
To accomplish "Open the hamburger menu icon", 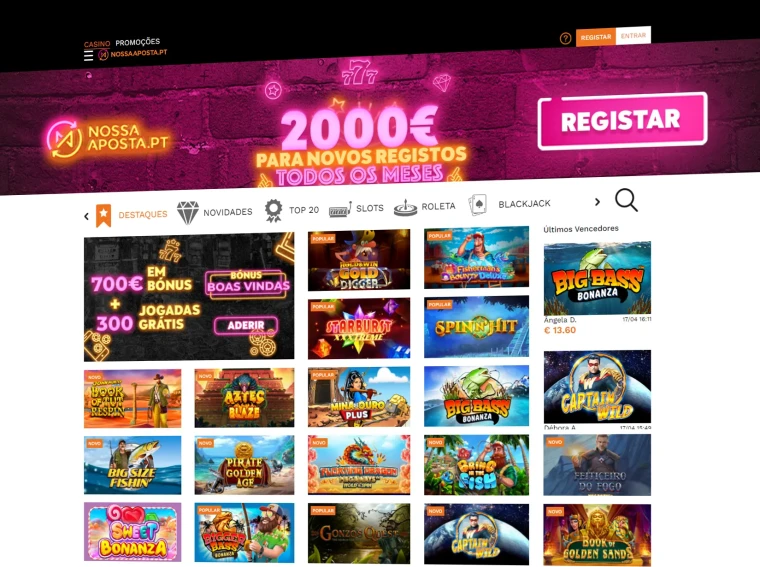I will pyautogui.click(x=88, y=56).
